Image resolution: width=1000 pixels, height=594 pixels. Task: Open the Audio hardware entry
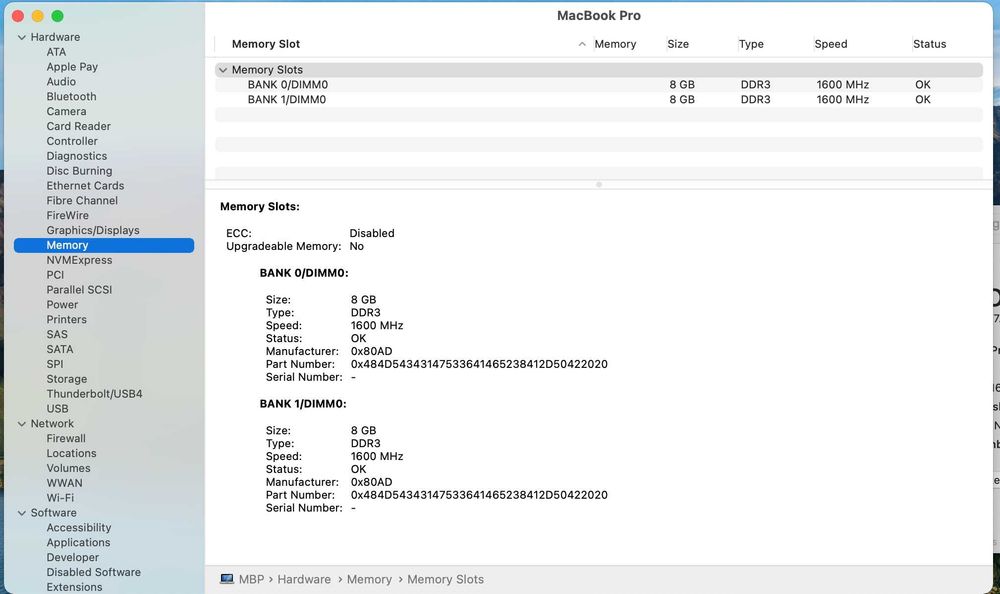pos(61,82)
